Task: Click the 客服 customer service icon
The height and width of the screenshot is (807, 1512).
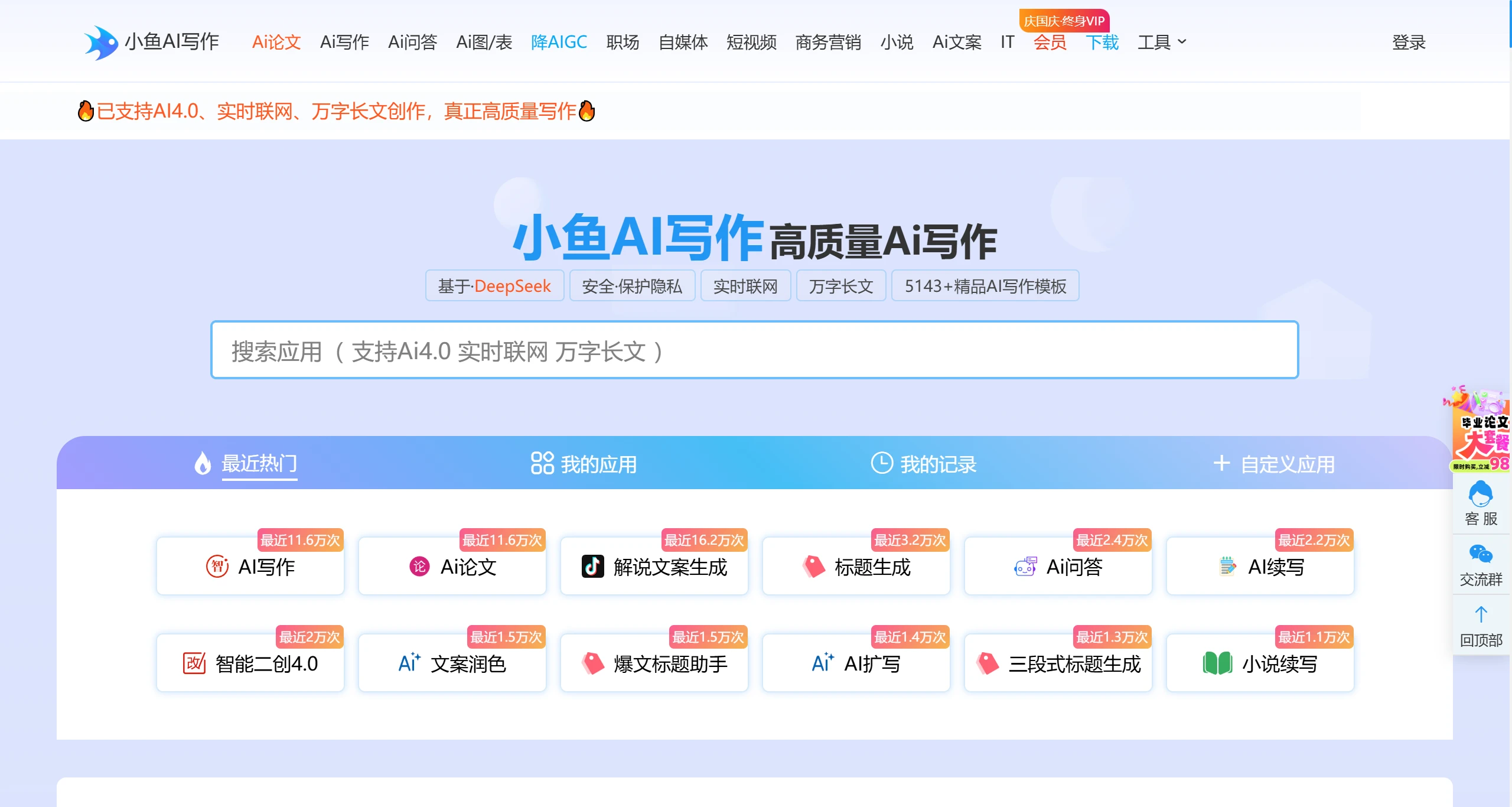Action: 1480,499
